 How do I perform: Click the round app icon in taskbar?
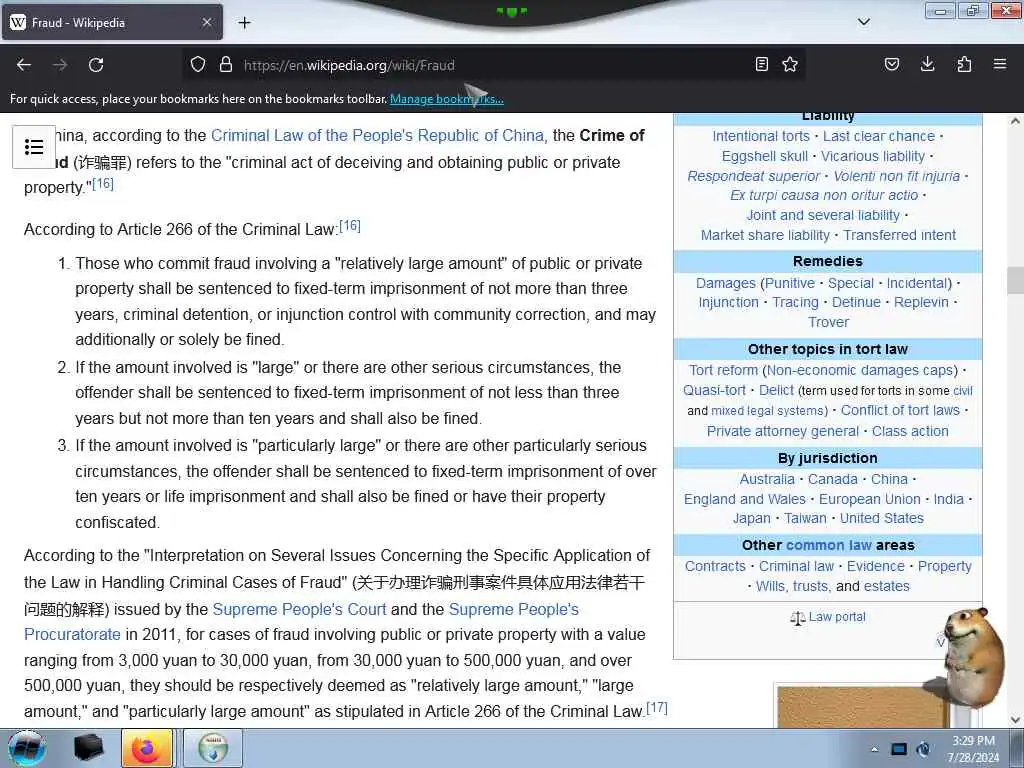[x=213, y=748]
